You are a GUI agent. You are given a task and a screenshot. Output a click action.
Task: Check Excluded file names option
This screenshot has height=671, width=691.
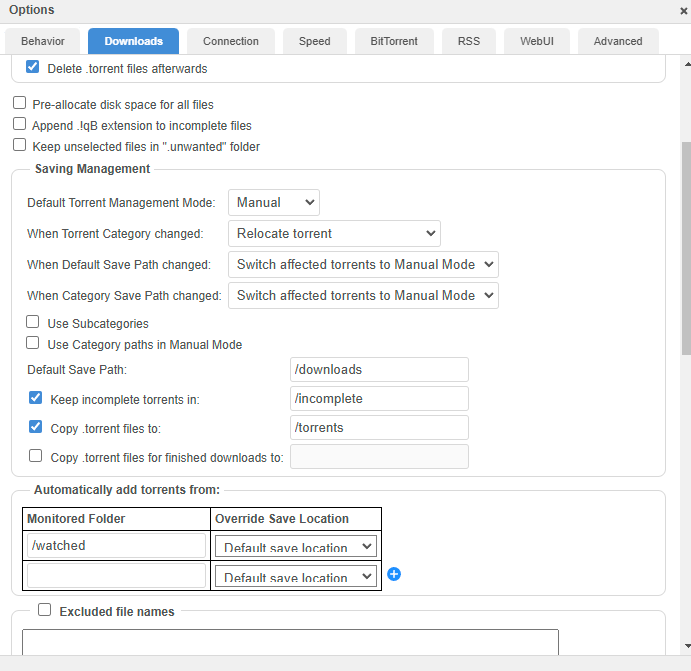[x=44, y=610]
